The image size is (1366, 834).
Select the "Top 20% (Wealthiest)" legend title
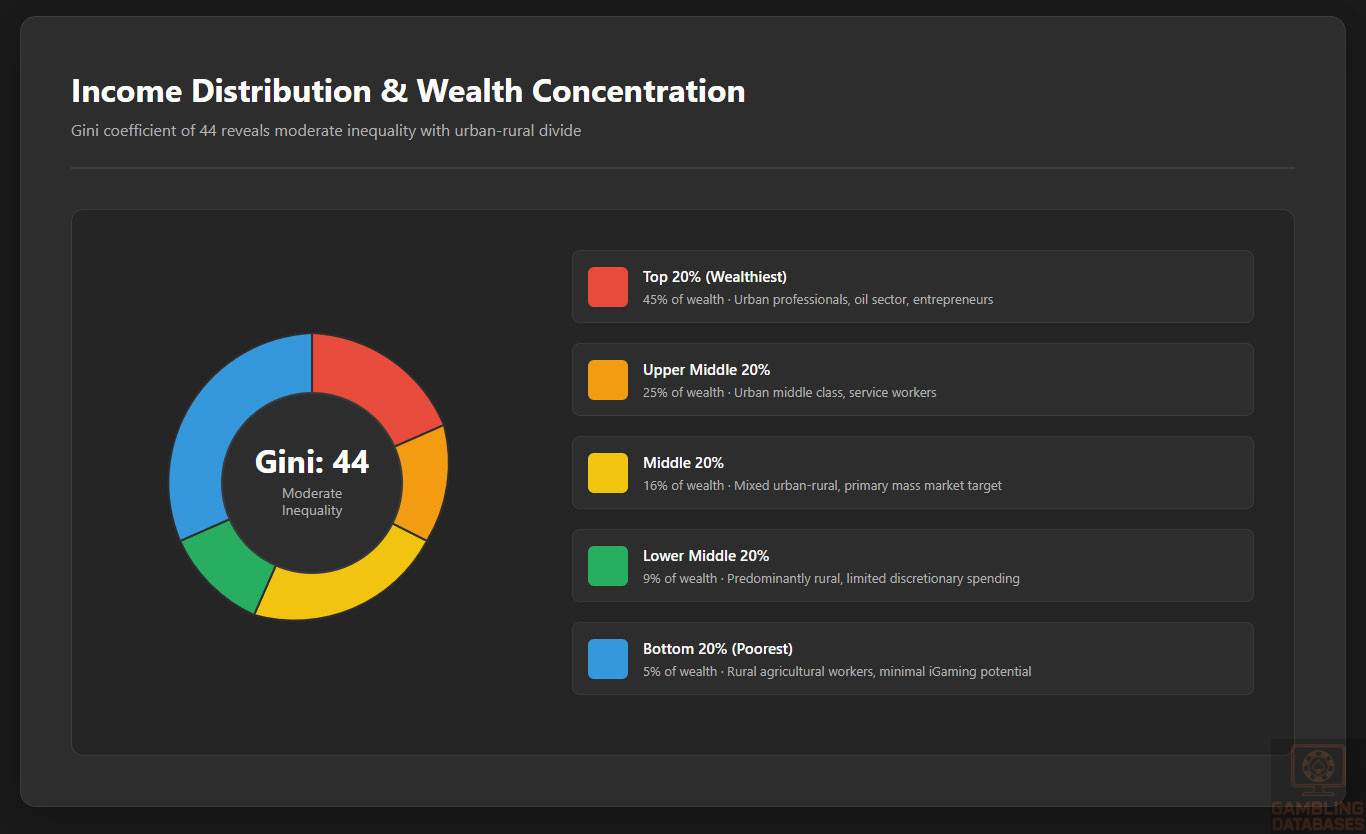[715, 277]
